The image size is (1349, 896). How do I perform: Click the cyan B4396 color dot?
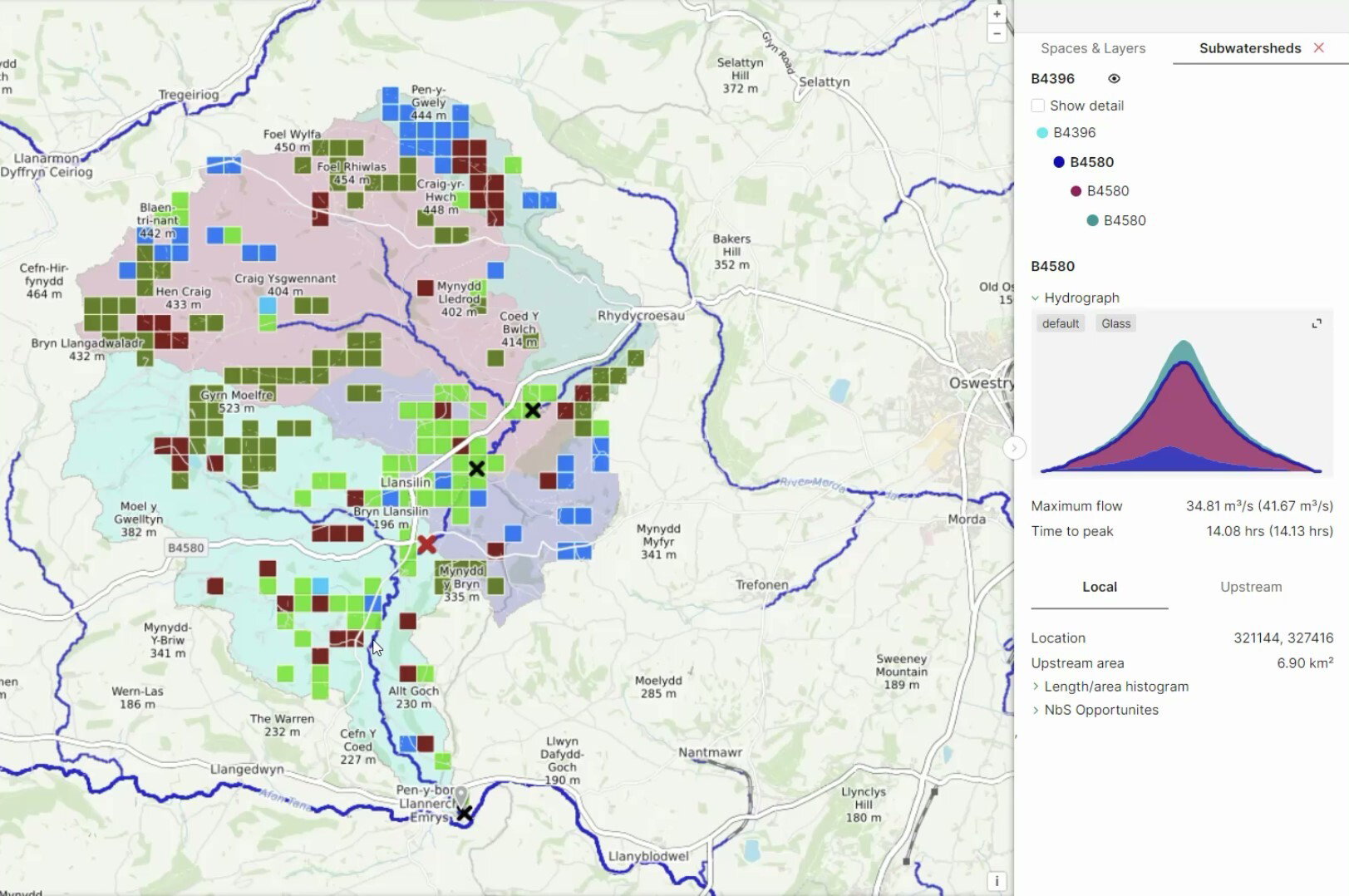click(x=1042, y=133)
